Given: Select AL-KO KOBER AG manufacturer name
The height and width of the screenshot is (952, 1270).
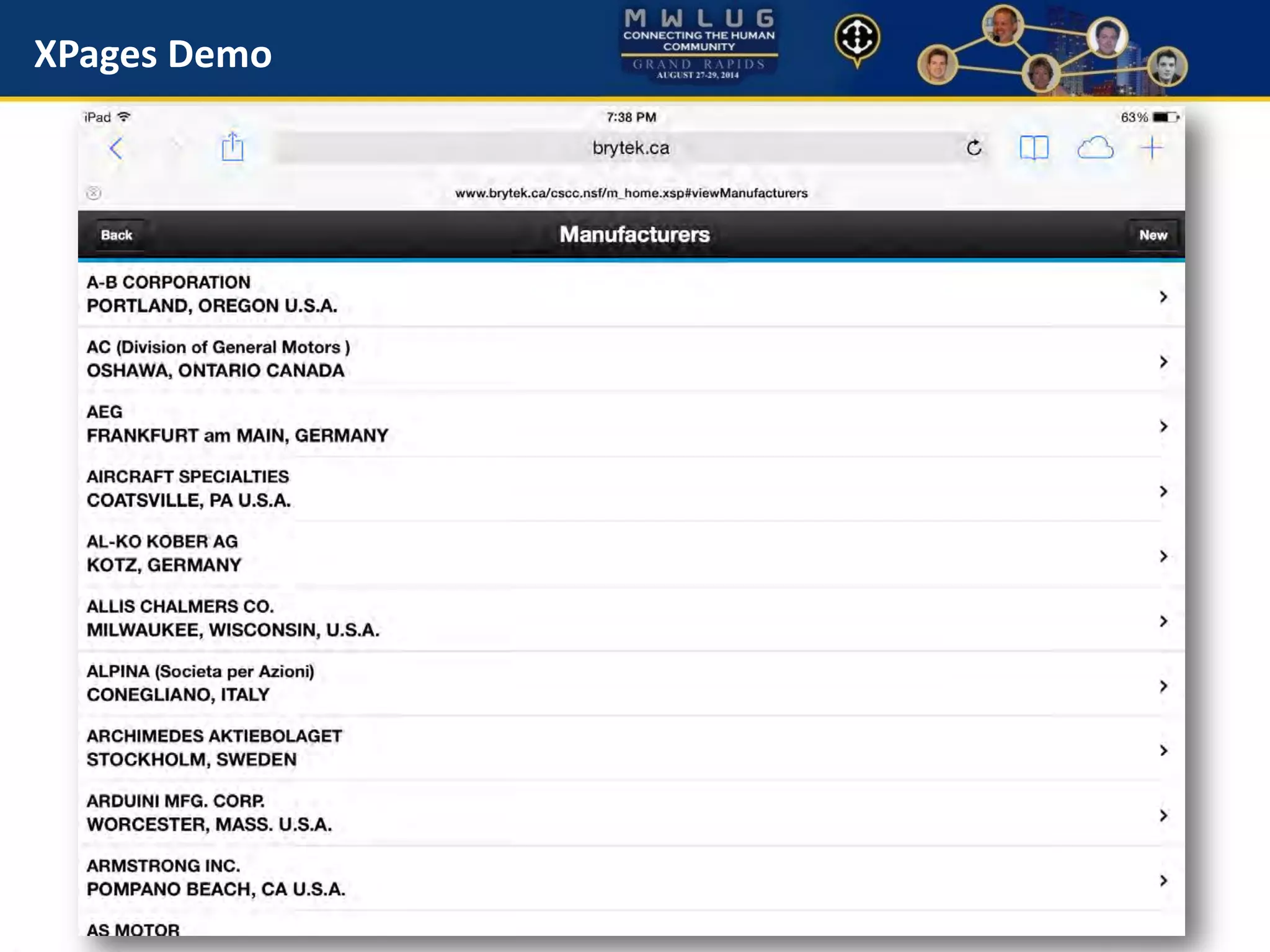Looking at the screenshot, I should [x=162, y=542].
